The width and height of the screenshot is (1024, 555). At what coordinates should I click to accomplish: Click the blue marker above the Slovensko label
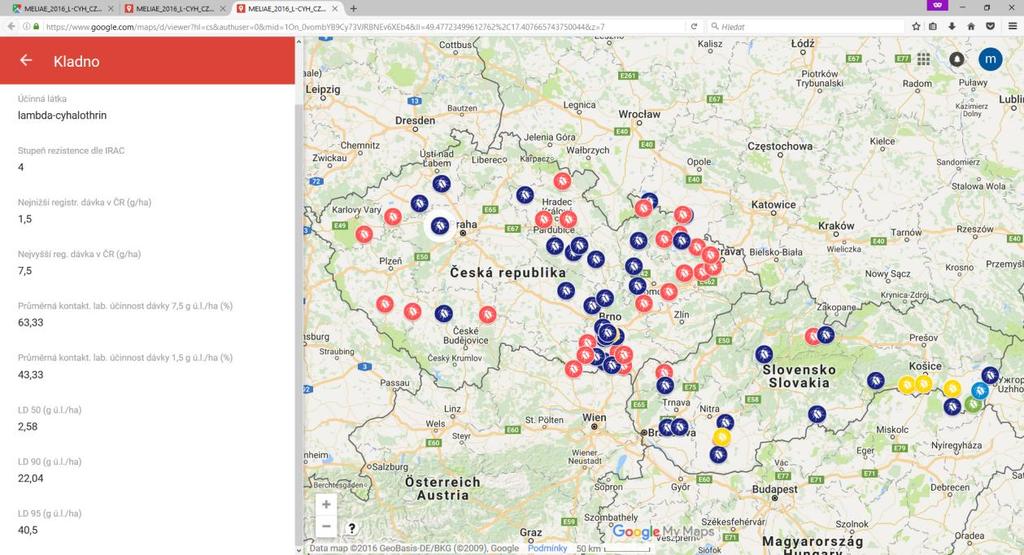click(x=764, y=354)
